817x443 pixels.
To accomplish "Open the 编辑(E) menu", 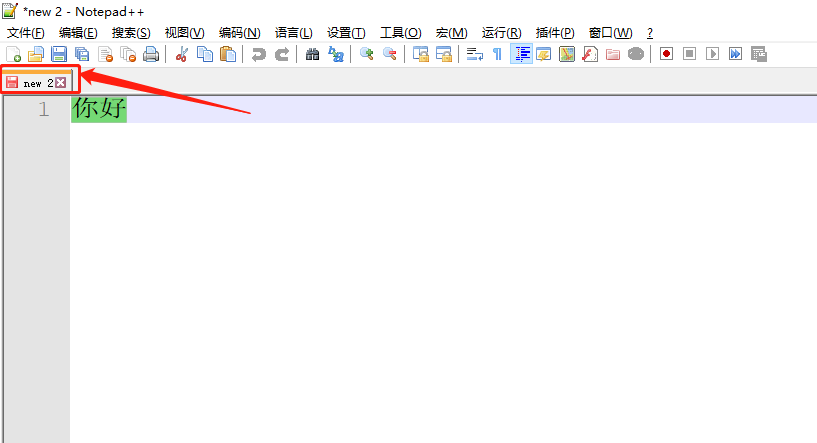I will point(78,33).
